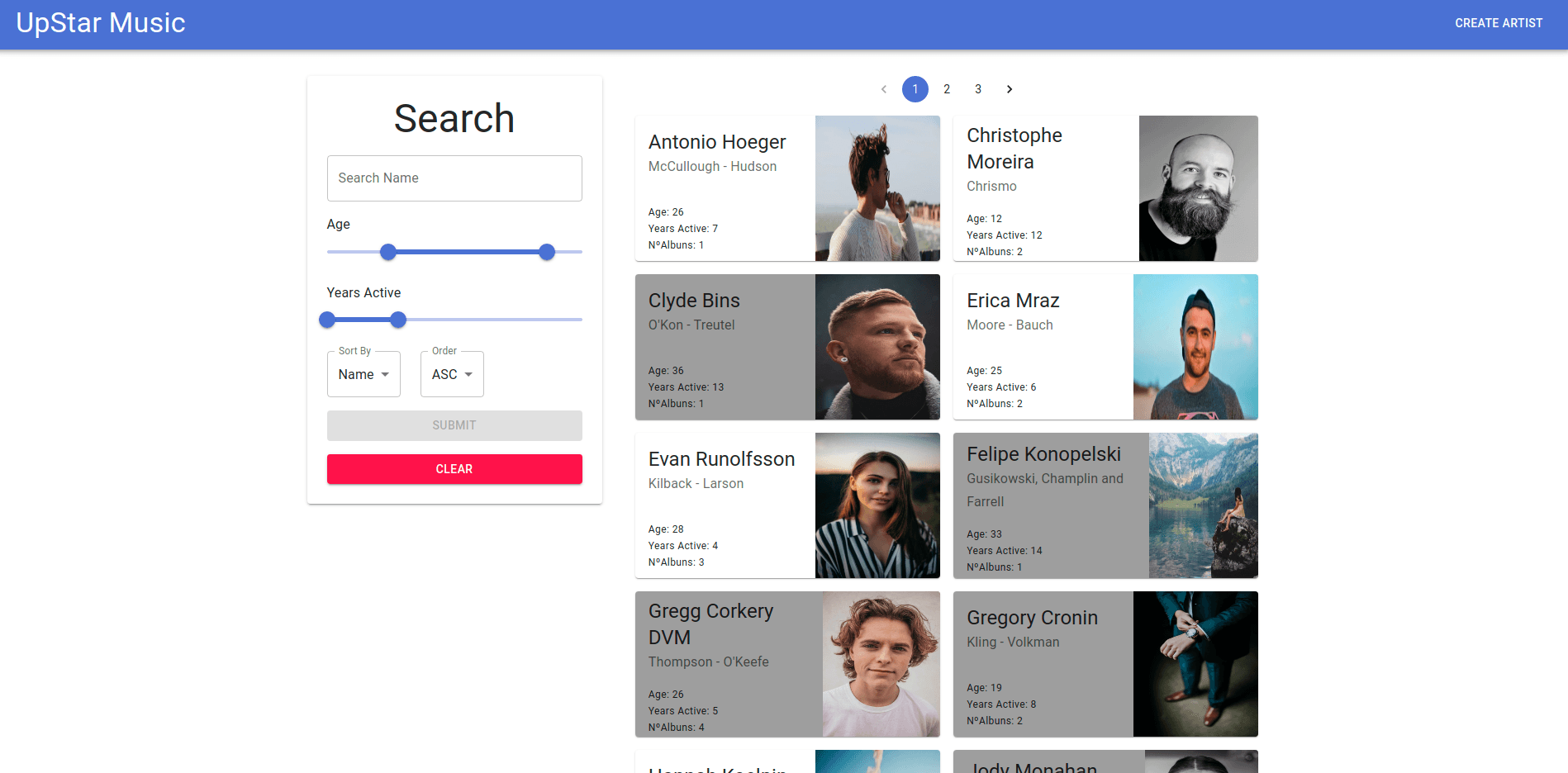Image resolution: width=1568 pixels, height=773 pixels.
Task: Click Gusikowski, Champlin and Farrell label
Action: (x=1045, y=490)
